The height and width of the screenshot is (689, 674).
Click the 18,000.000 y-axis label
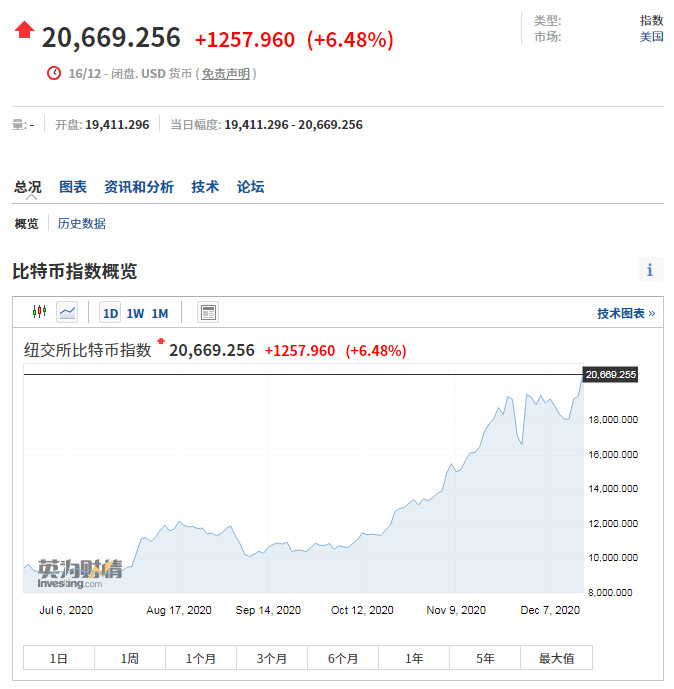(x=613, y=420)
